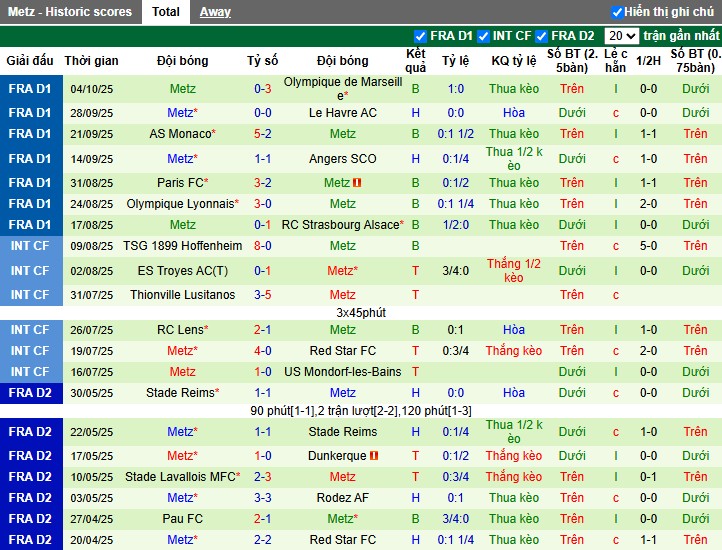Click Metz - Historic scores title
The width and height of the screenshot is (722, 550).
pos(70,12)
